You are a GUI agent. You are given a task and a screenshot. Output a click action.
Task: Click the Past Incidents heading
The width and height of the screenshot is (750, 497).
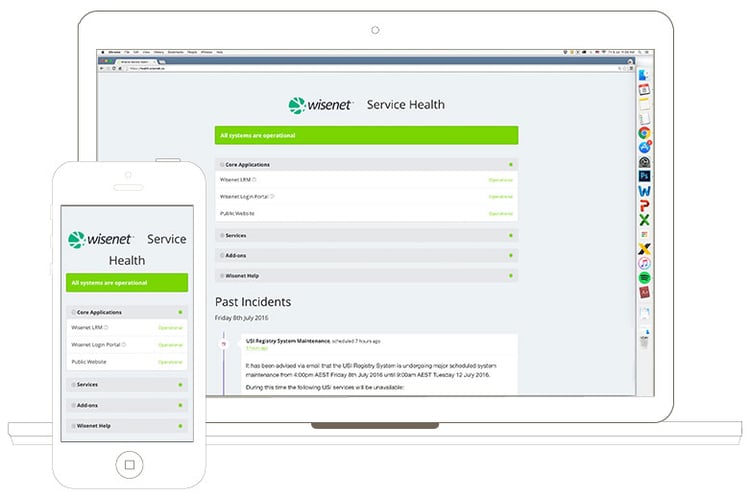click(x=253, y=302)
